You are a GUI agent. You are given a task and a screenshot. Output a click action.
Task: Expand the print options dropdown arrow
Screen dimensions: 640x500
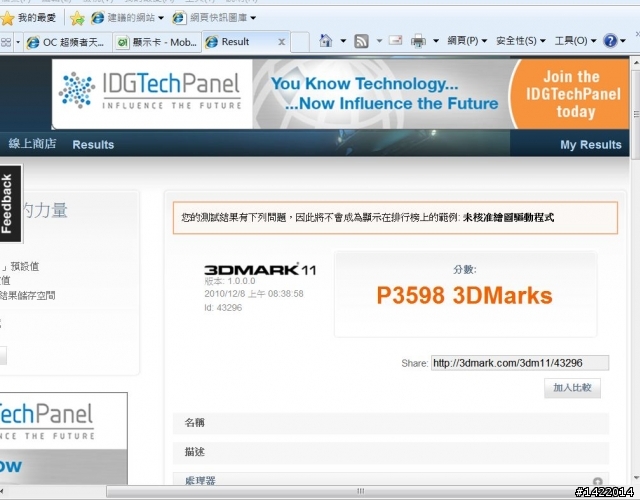(436, 41)
